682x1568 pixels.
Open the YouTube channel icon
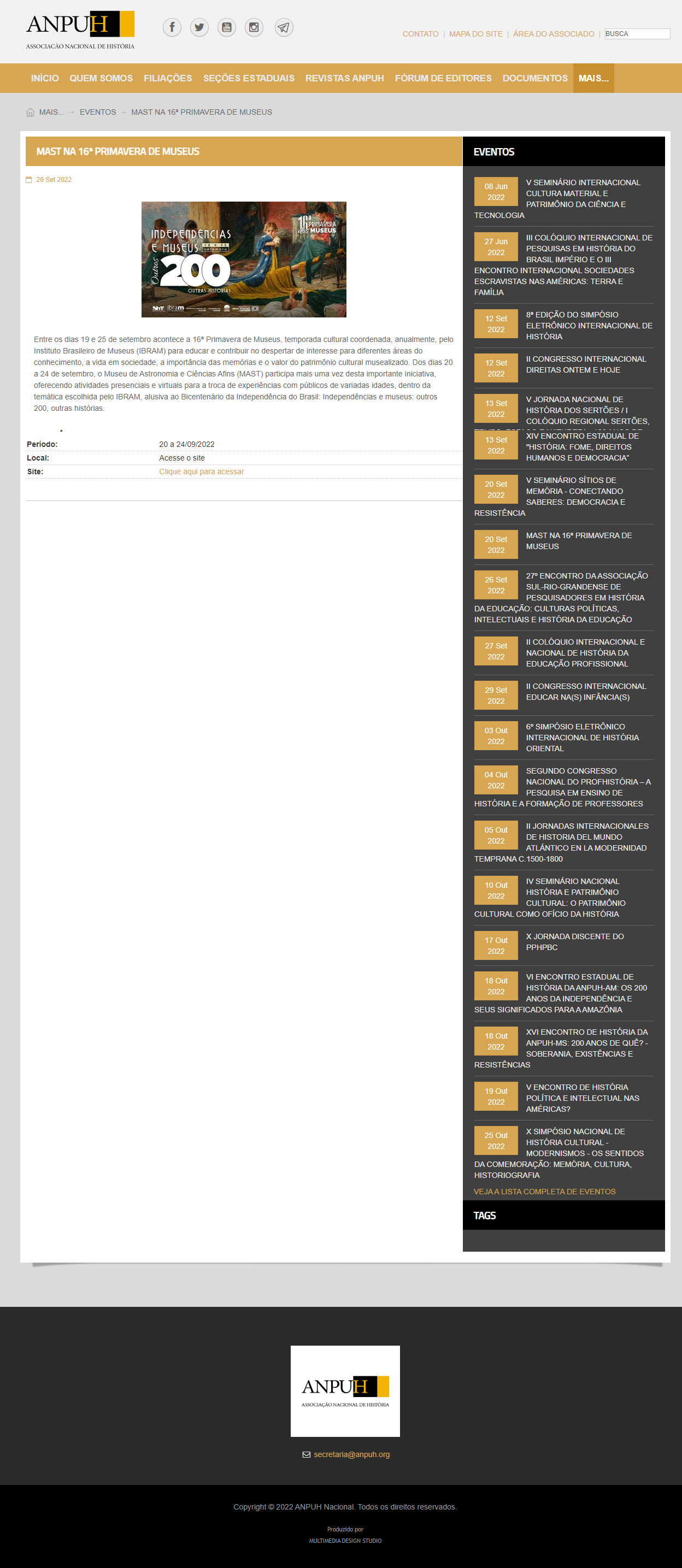pyautogui.click(x=227, y=27)
